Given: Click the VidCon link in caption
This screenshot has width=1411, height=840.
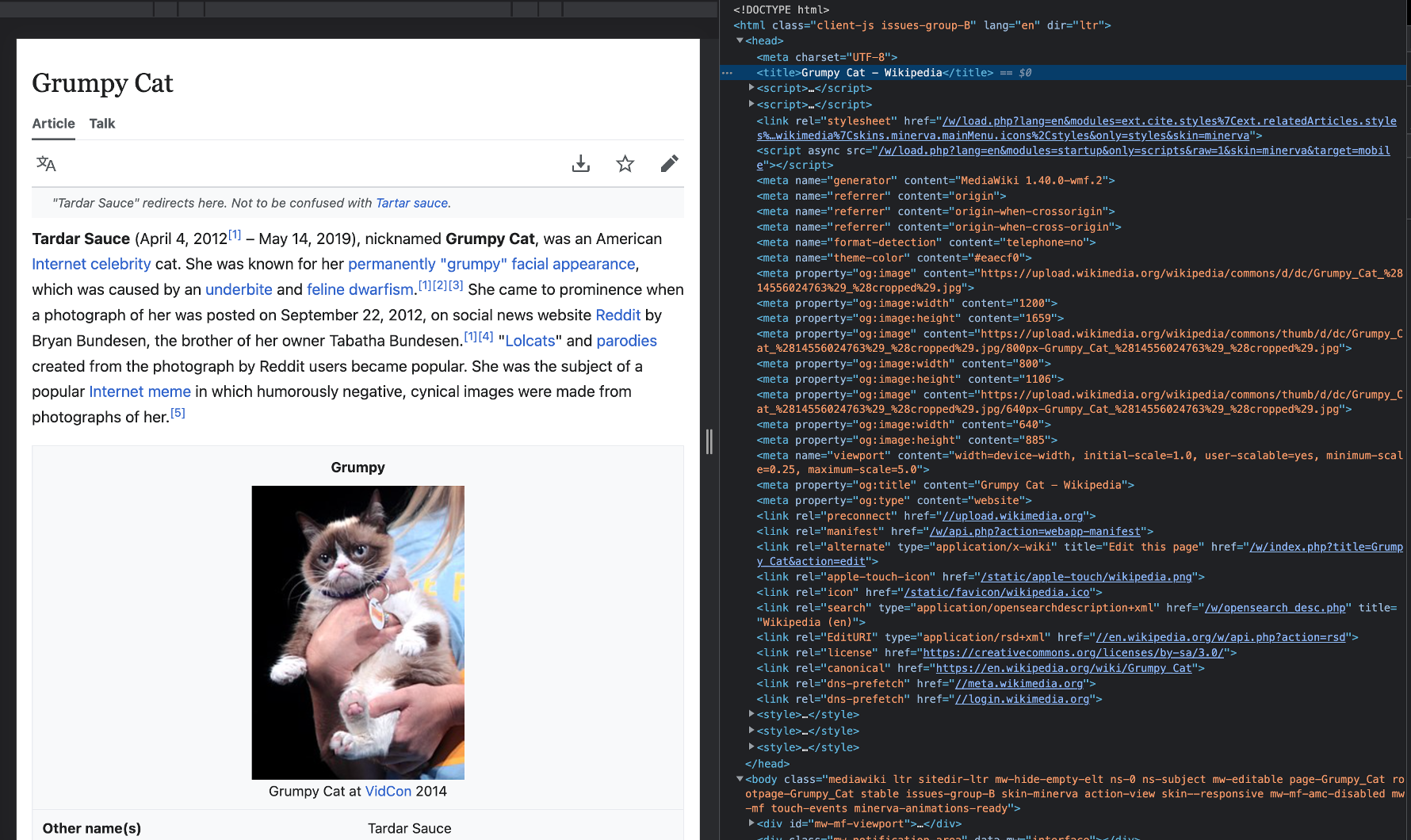Looking at the screenshot, I should pyautogui.click(x=388, y=791).
